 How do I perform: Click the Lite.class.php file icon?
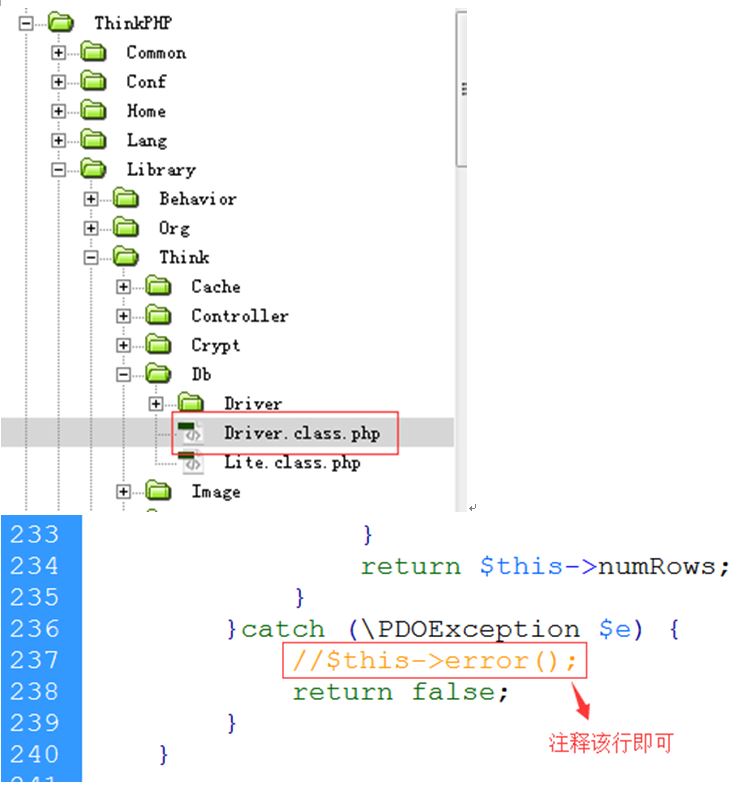pyautogui.click(x=191, y=462)
